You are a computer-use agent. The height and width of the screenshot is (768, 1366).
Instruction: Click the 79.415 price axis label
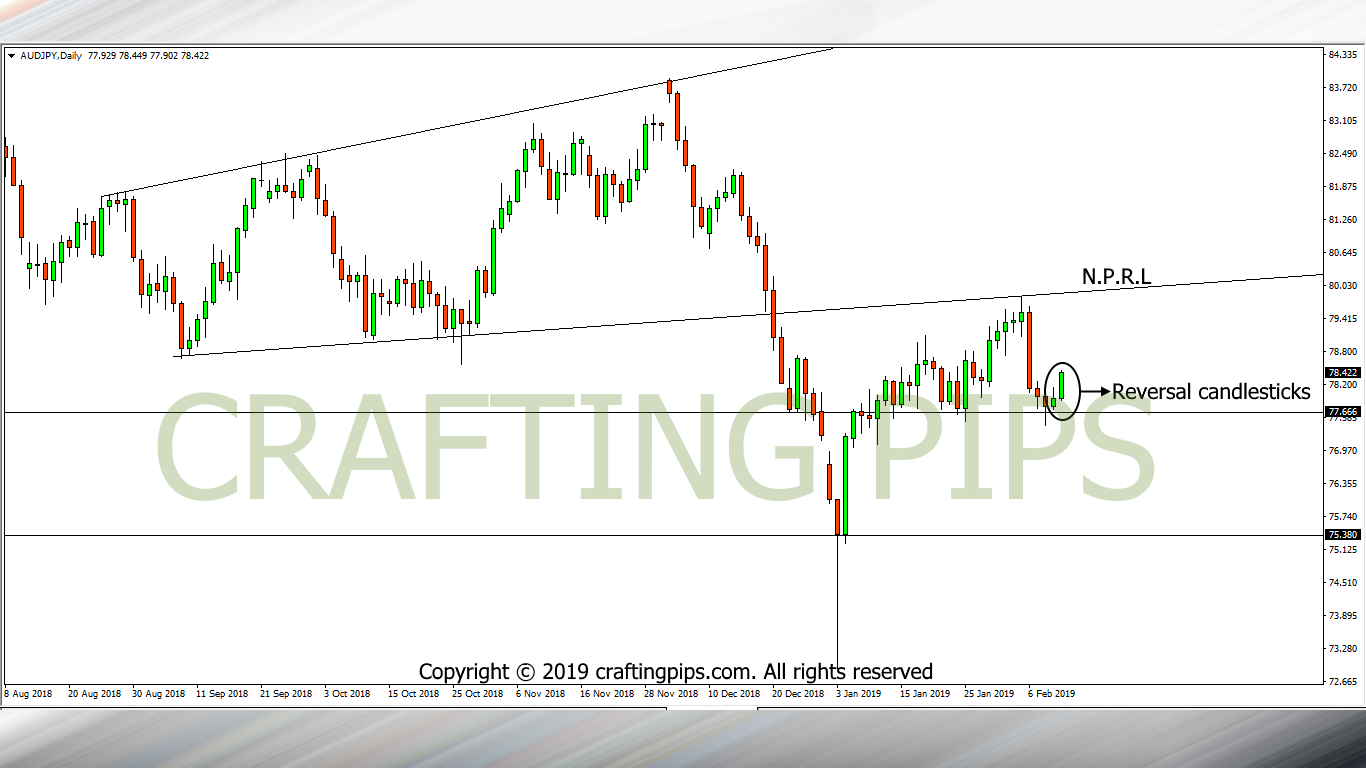[1342, 319]
